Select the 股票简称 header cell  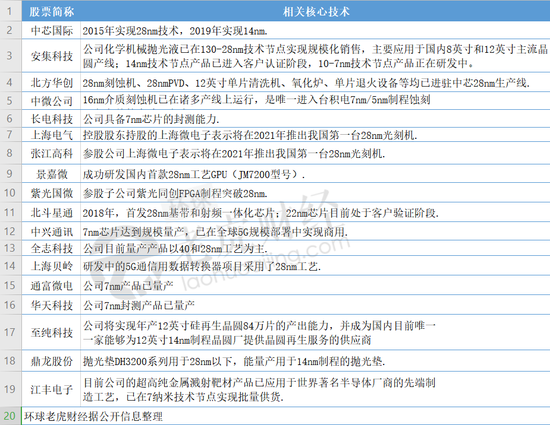(51, 12)
